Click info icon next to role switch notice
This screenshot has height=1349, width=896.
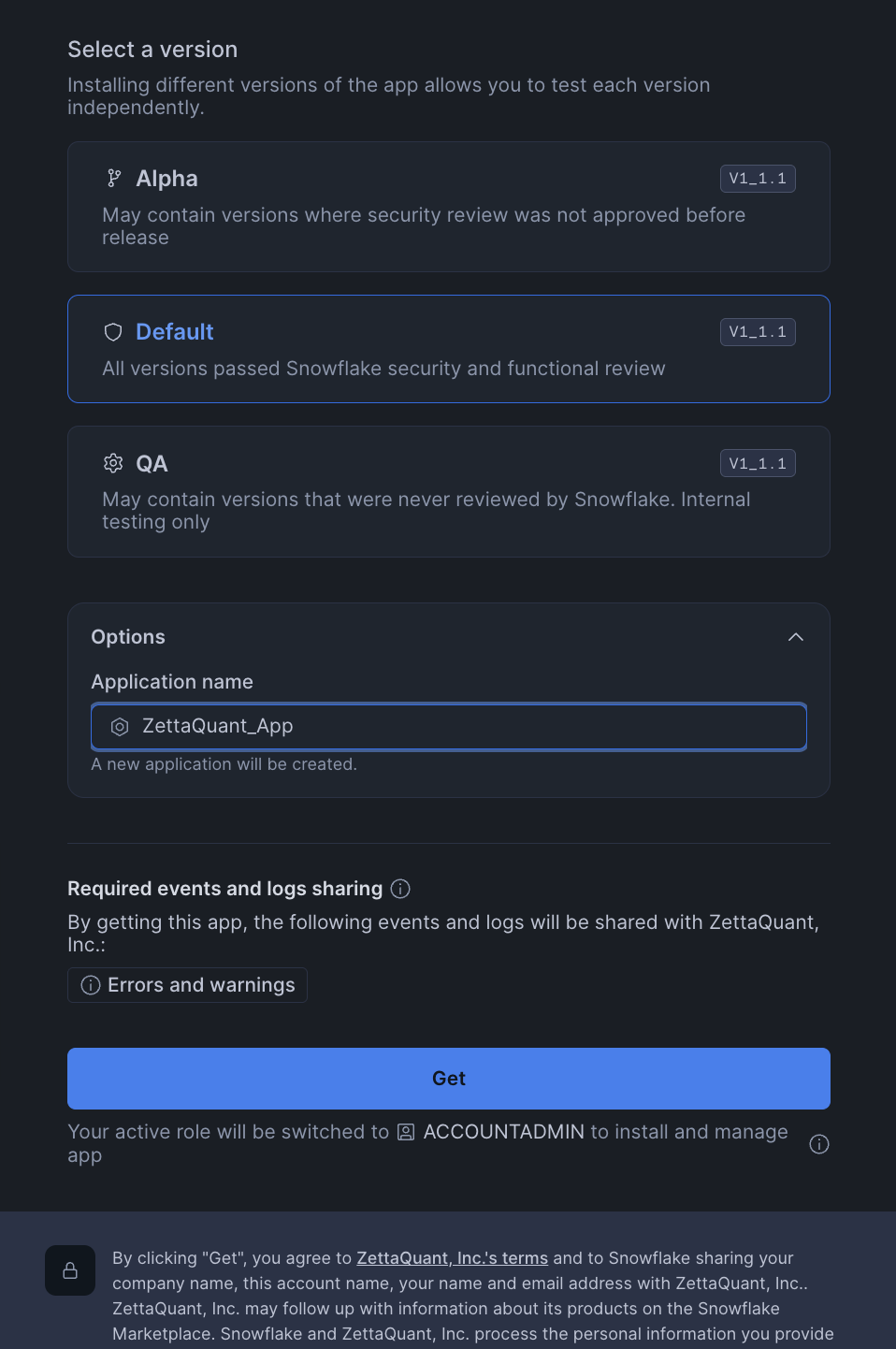[819, 1144]
